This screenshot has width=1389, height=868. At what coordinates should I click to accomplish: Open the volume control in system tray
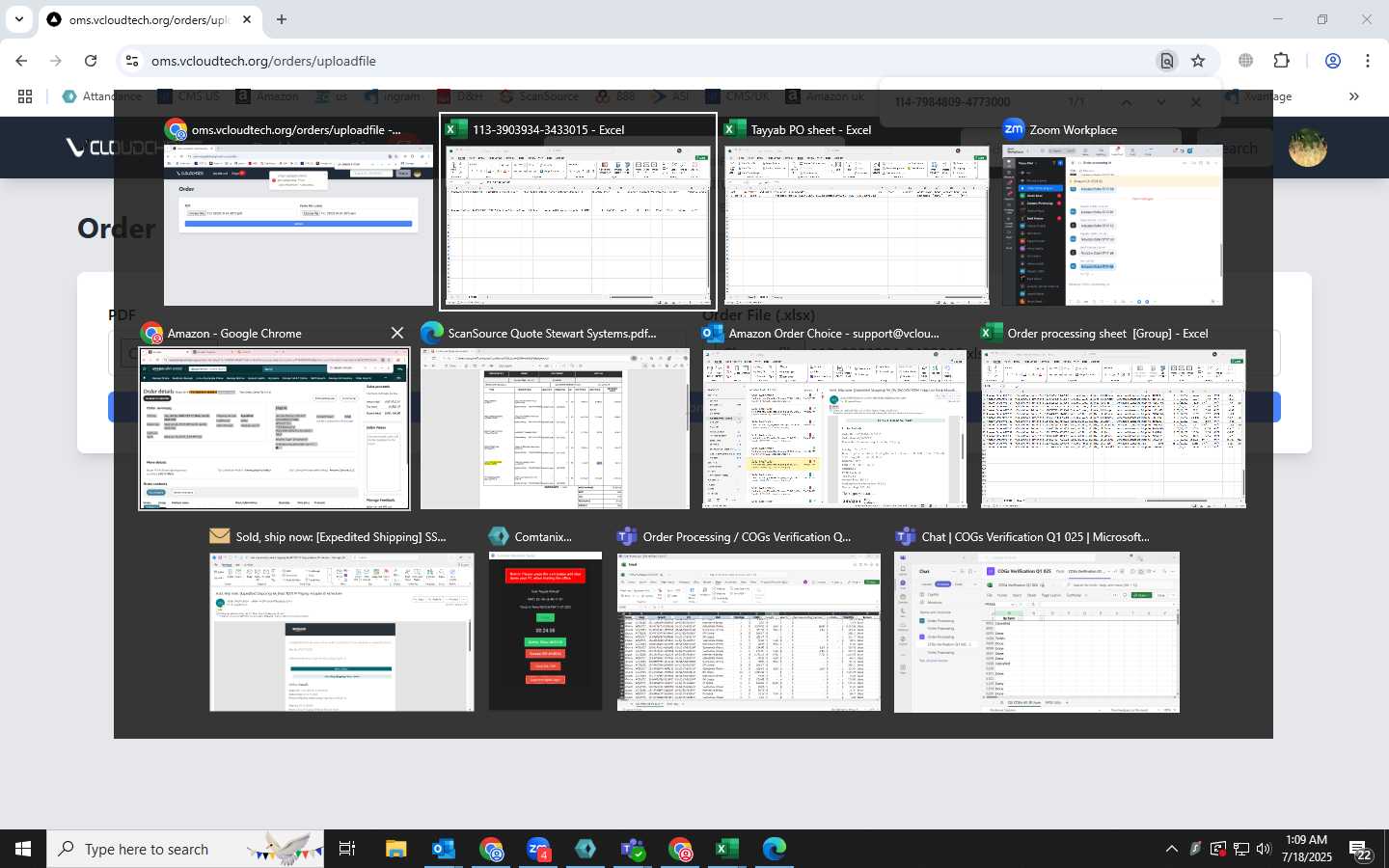coord(1264,849)
